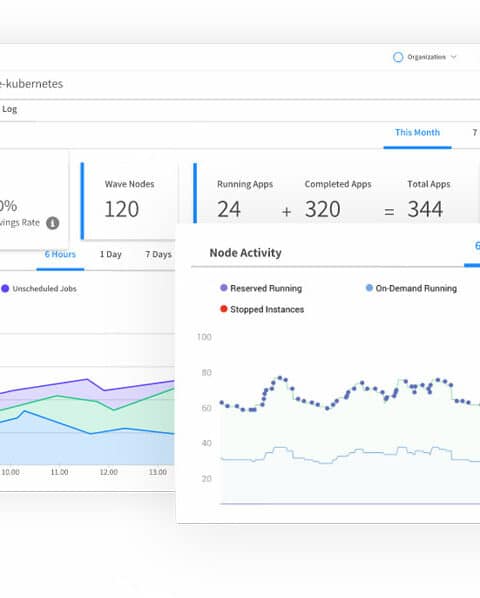
Task: Click the Running Apps label
Action: click(x=245, y=184)
